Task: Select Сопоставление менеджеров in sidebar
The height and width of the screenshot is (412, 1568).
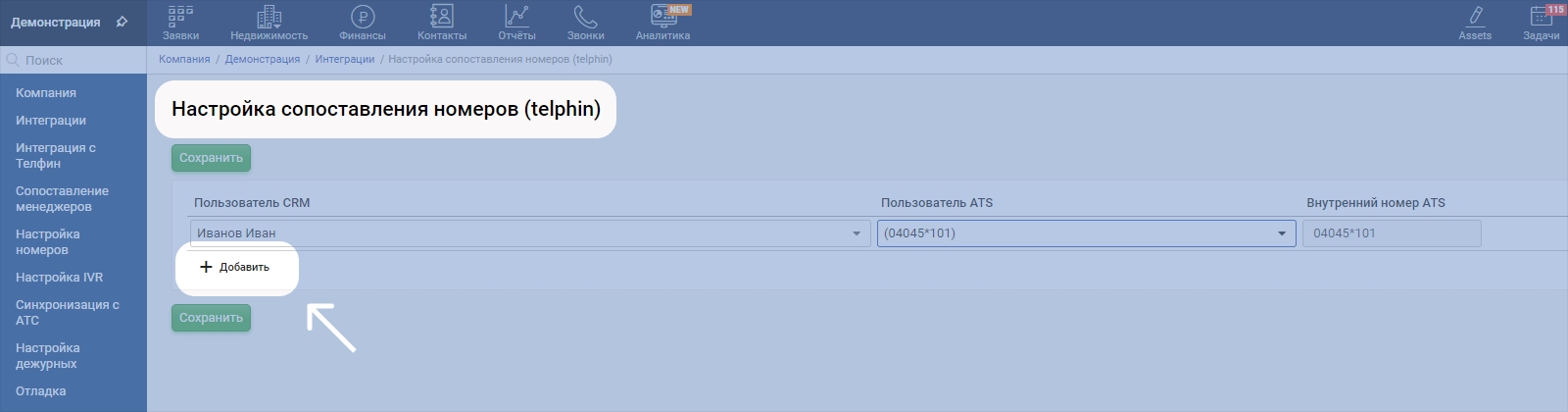Action: (62, 199)
